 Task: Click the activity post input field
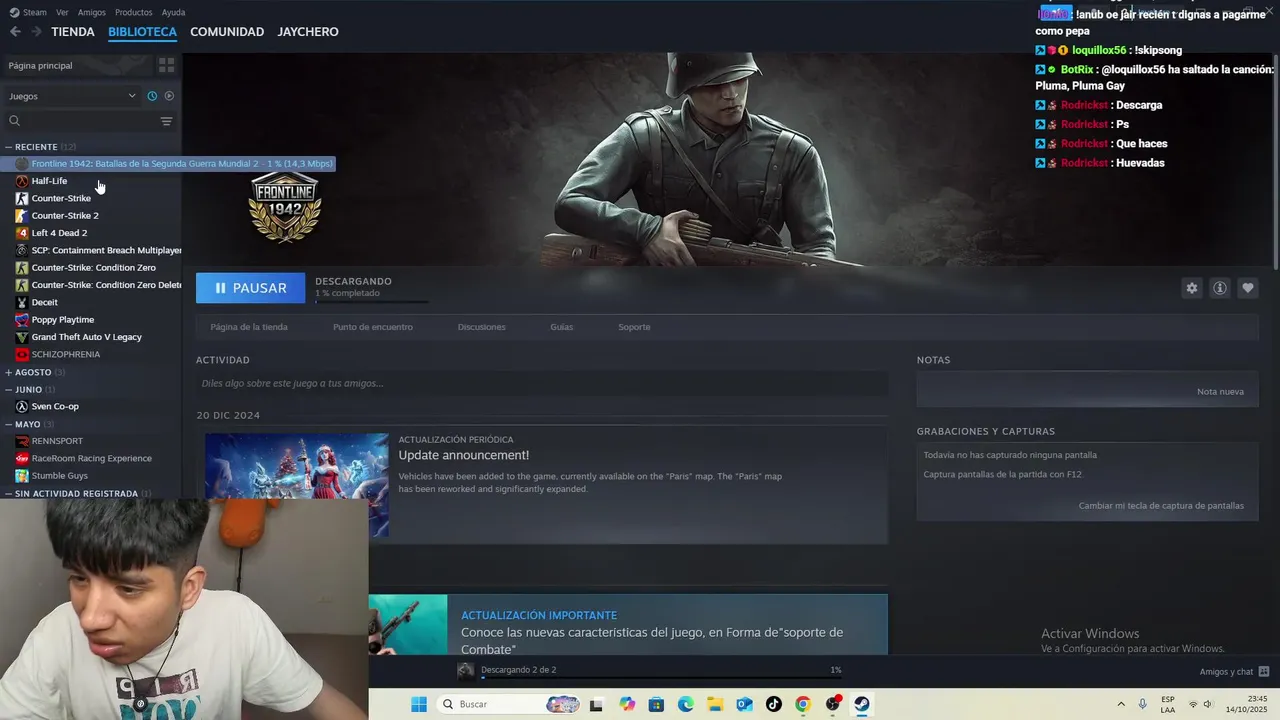click(542, 383)
